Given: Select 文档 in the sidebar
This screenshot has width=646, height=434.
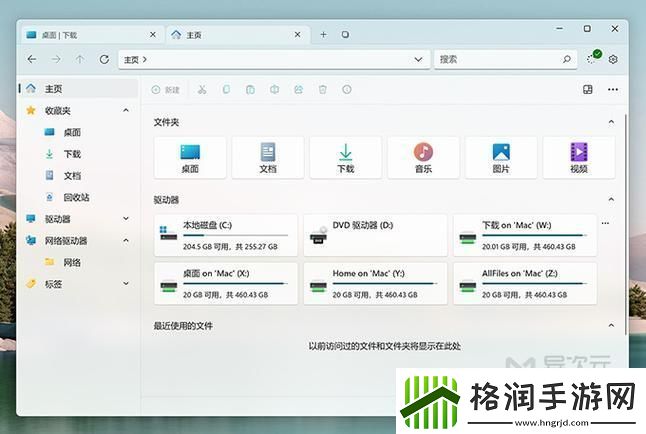Looking at the screenshot, I should point(79,176).
